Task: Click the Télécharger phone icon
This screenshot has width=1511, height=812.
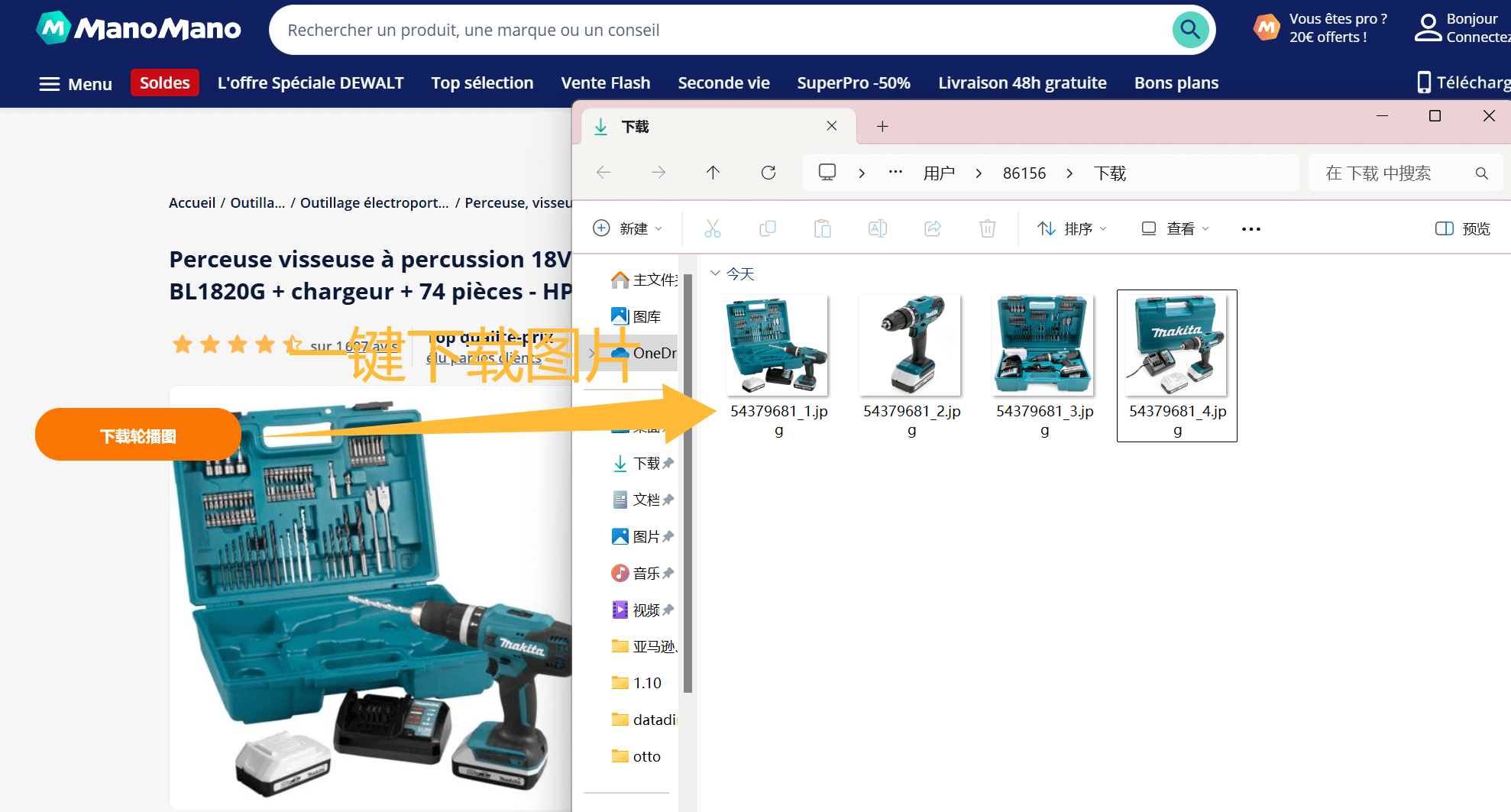Action: pyautogui.click(x=1424, y=82)
